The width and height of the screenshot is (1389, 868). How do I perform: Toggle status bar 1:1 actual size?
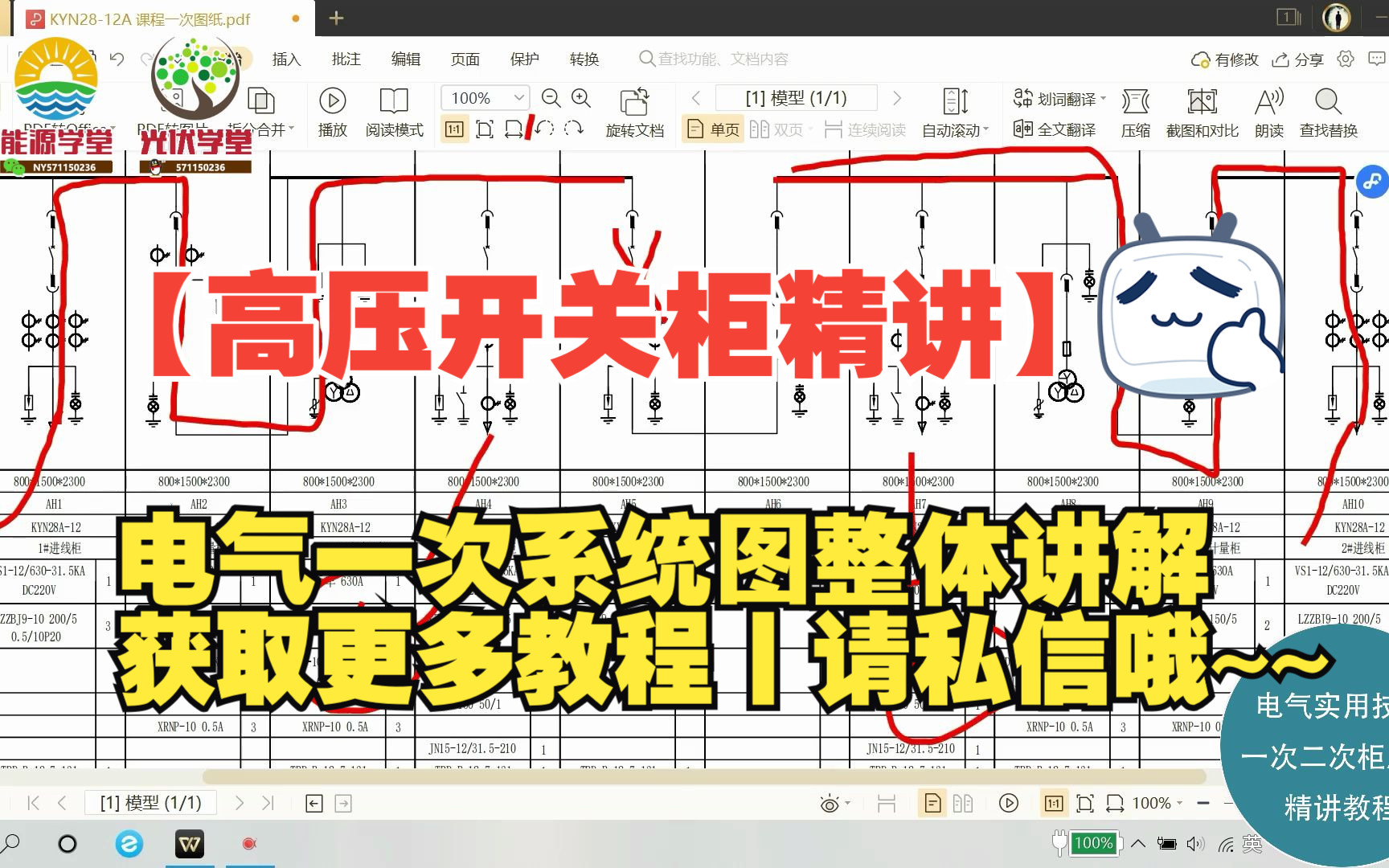pyautogui.click(x=1054, y=803)
